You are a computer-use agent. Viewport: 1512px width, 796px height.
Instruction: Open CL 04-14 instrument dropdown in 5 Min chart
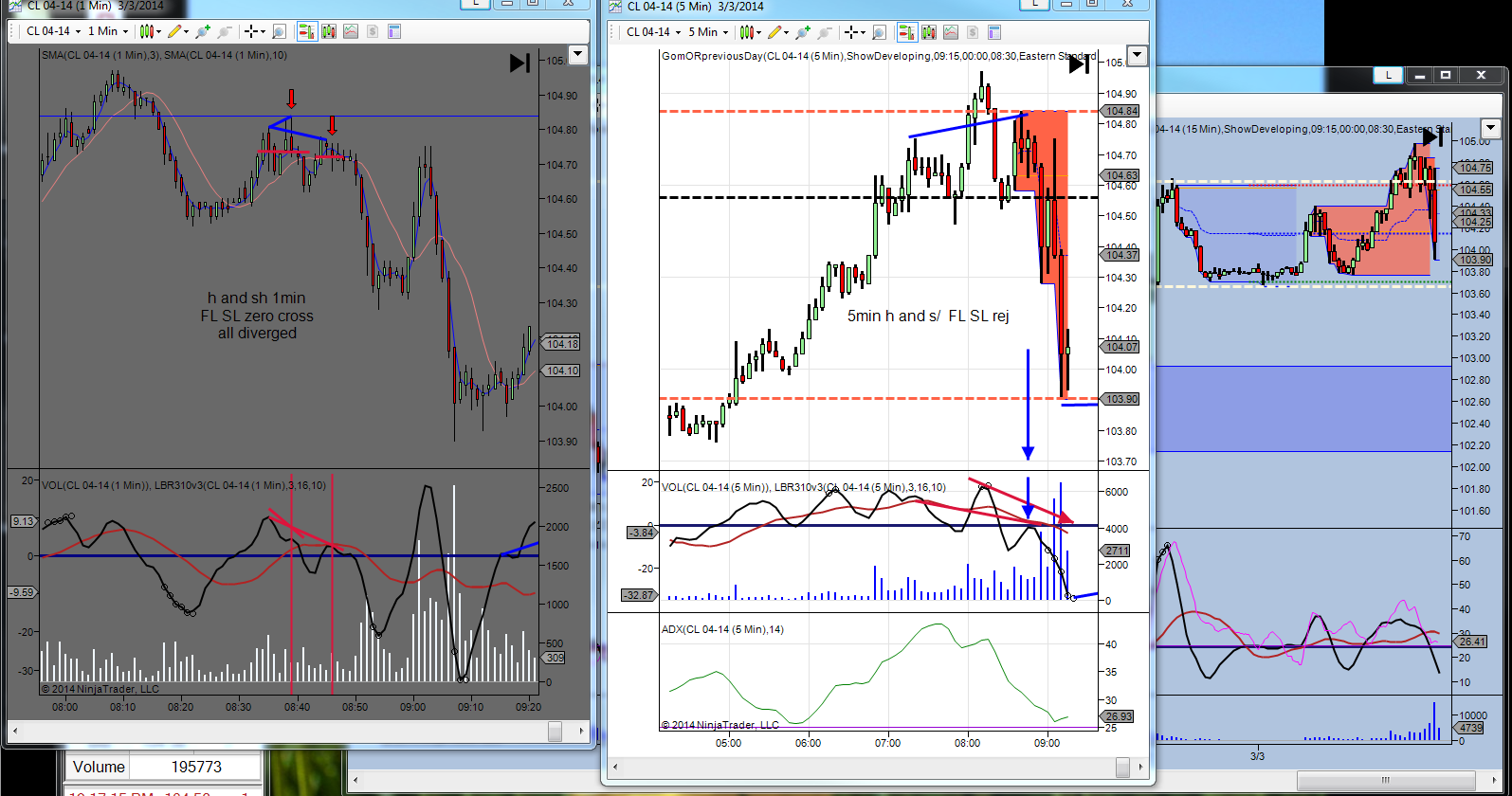(652, 32)
